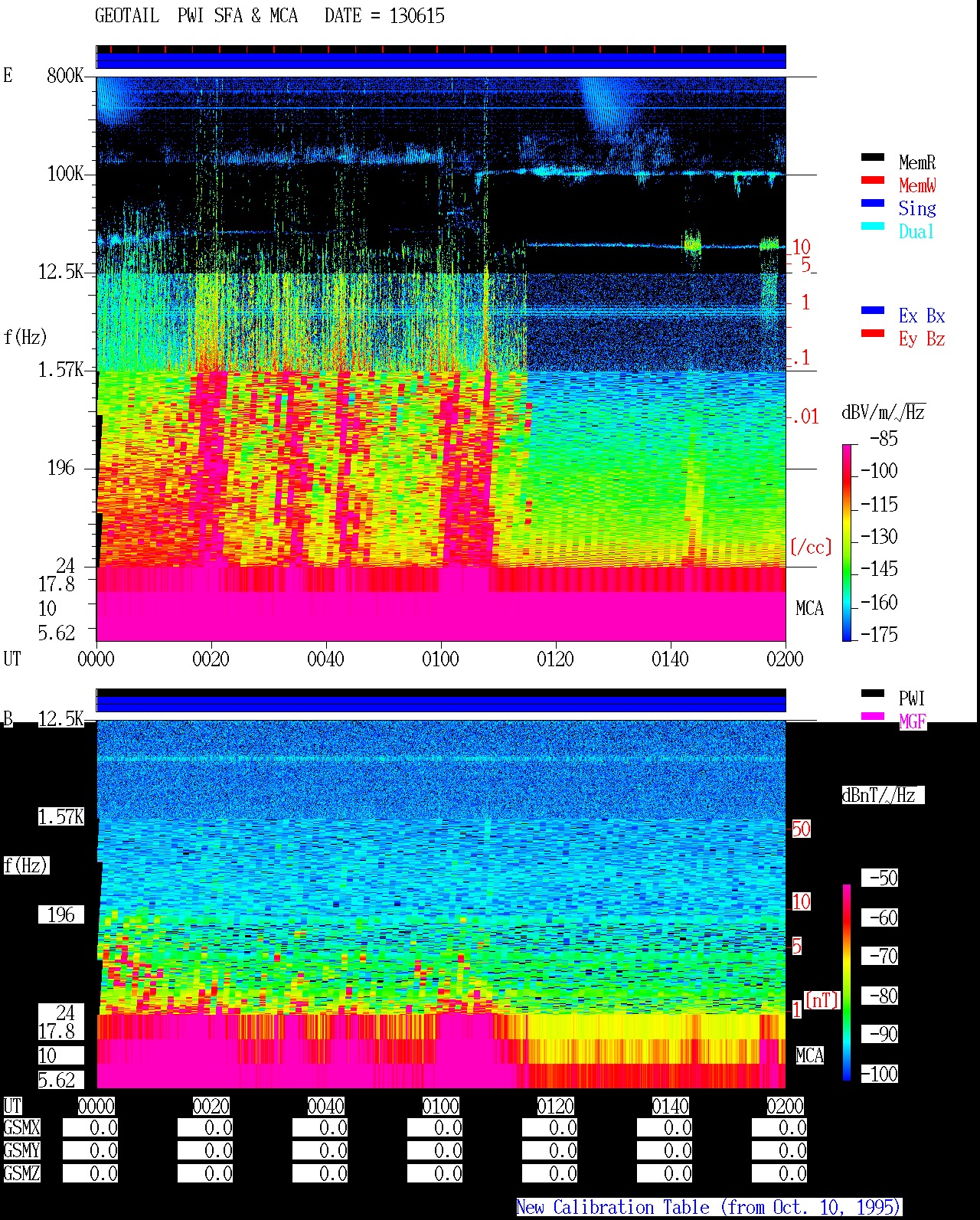Click the f(Hz) label of B panel

(x=25, y=865)
